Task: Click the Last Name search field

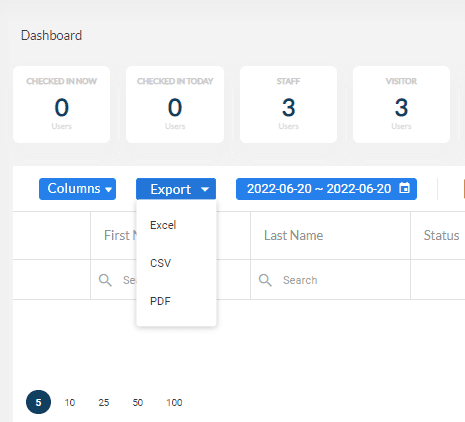Action: point(330,280)
